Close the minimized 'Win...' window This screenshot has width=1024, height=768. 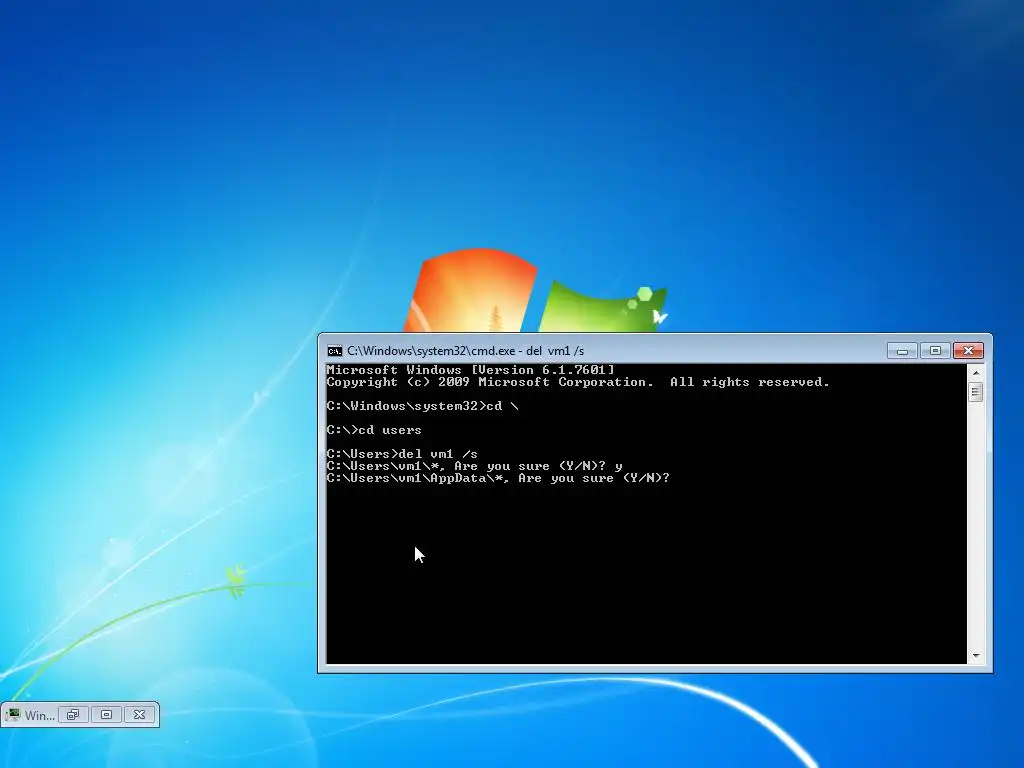click(x=139, y=715)
